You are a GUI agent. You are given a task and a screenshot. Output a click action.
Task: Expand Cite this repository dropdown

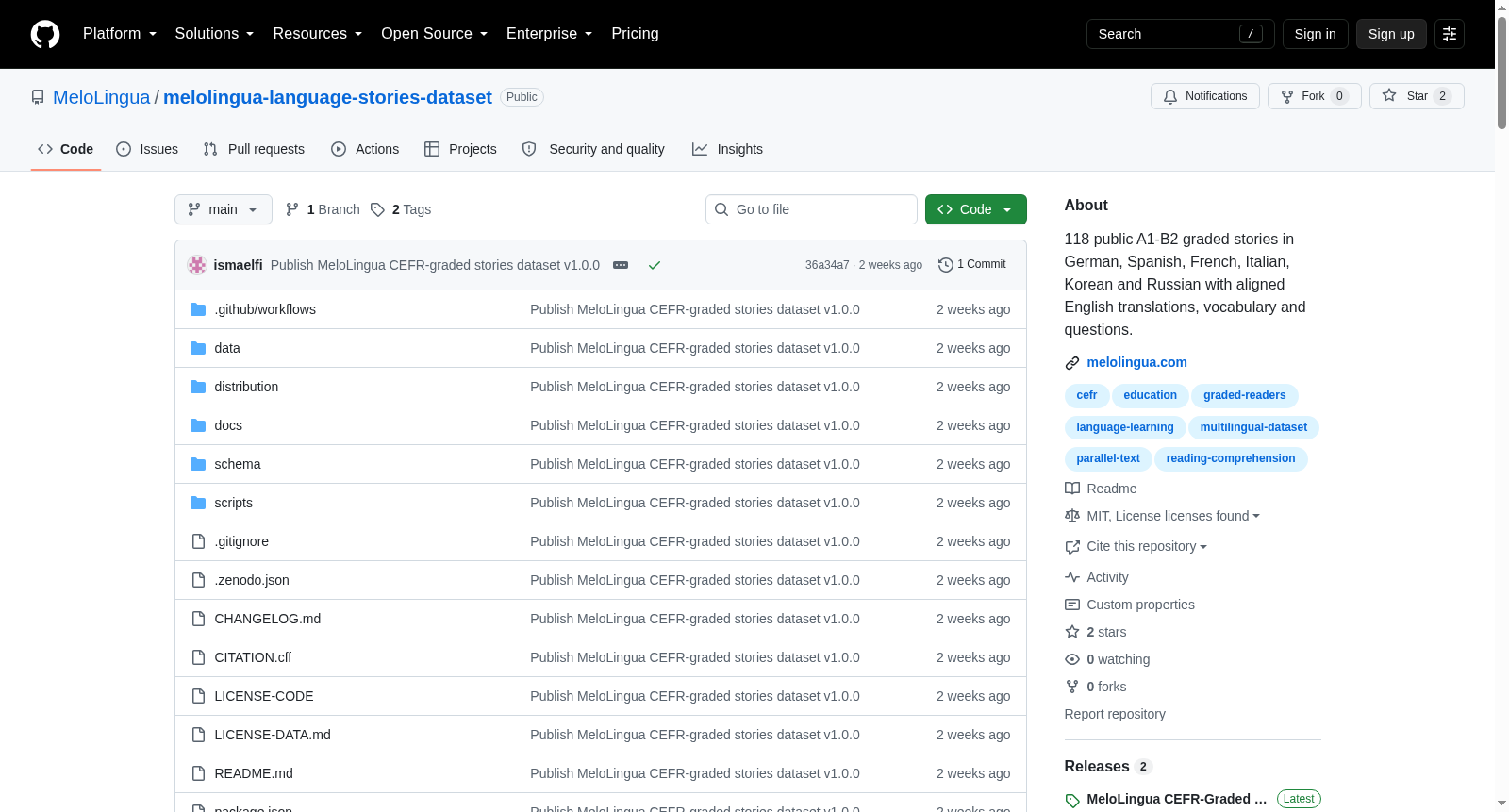click(x=1147, y=546)
